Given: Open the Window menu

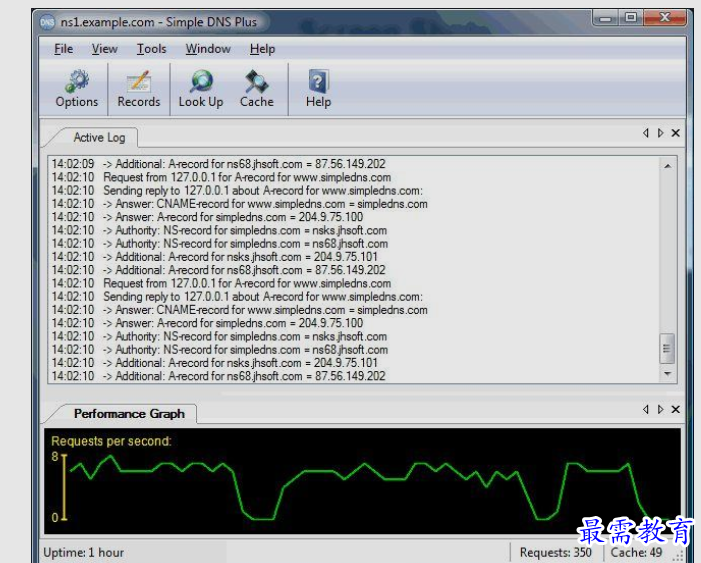Looking at the screenshot, I should coord(208,49).
